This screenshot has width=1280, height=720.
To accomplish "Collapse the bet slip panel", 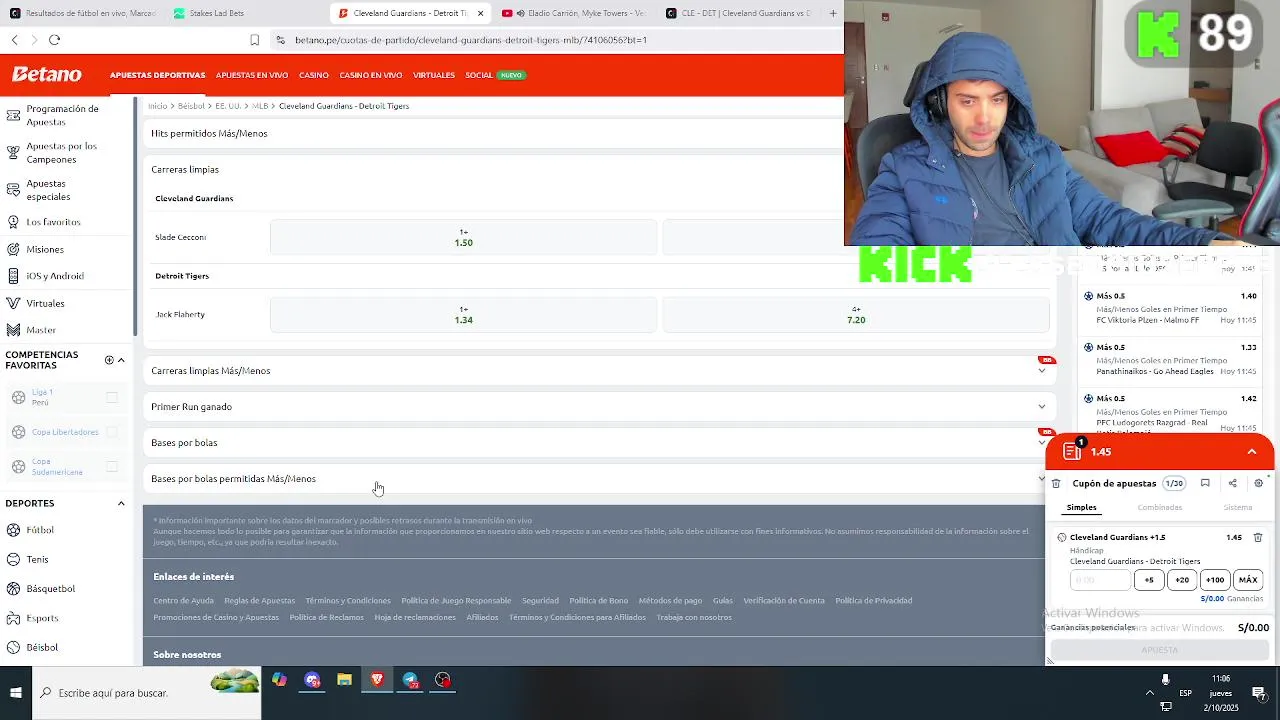I will tap(1251, 452).
